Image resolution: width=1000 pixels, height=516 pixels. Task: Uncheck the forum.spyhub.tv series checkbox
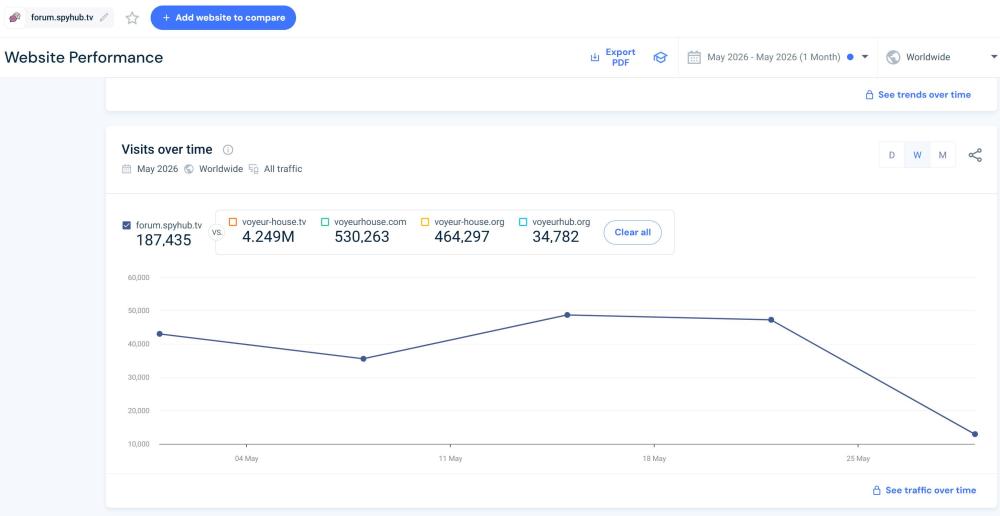126,225
